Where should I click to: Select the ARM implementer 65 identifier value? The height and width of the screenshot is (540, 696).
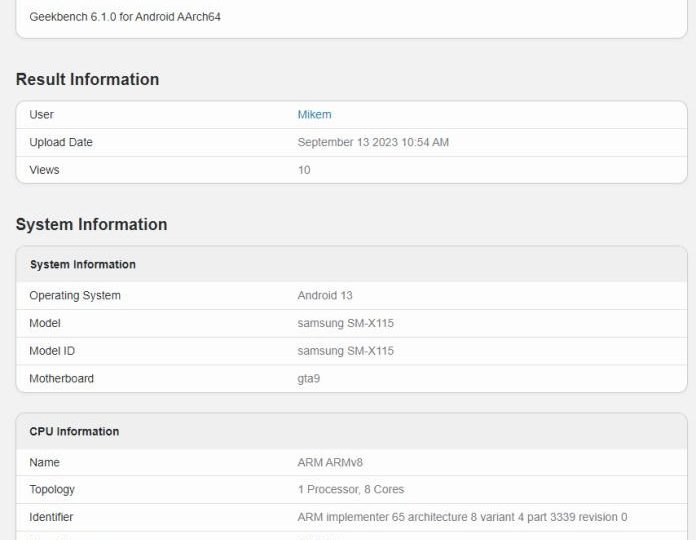(462, 517)
